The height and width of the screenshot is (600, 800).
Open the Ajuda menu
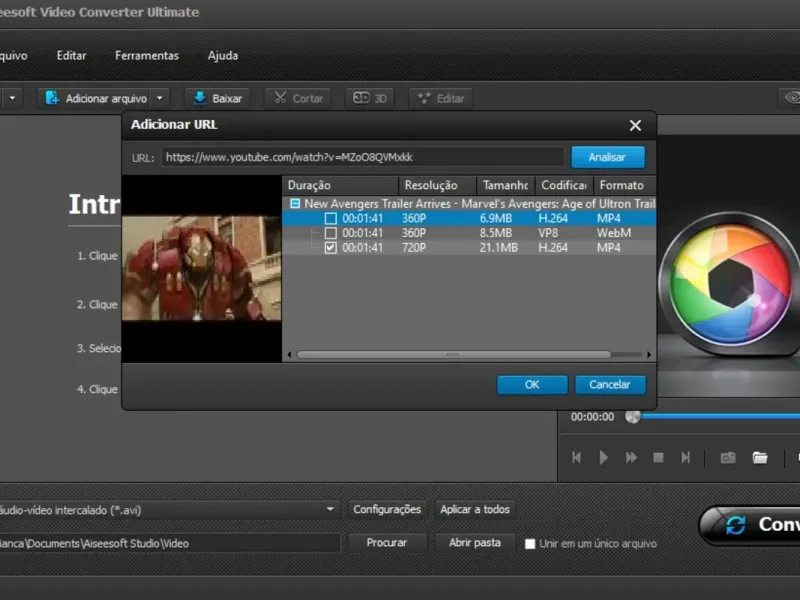coord(223,55)
